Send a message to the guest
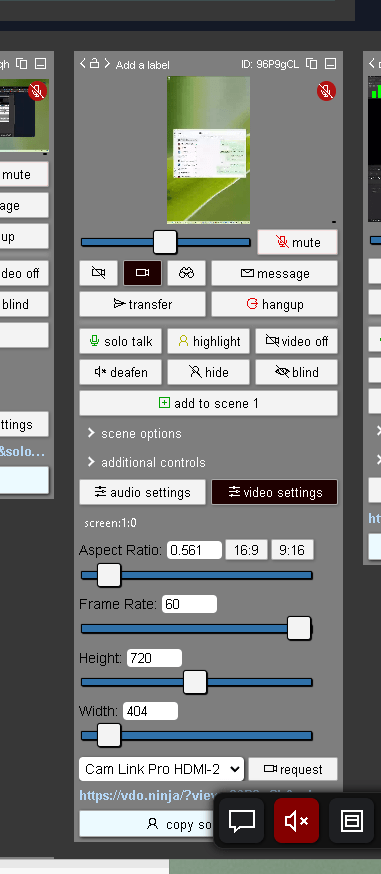 pyautogui.click(x=275, y=273)
